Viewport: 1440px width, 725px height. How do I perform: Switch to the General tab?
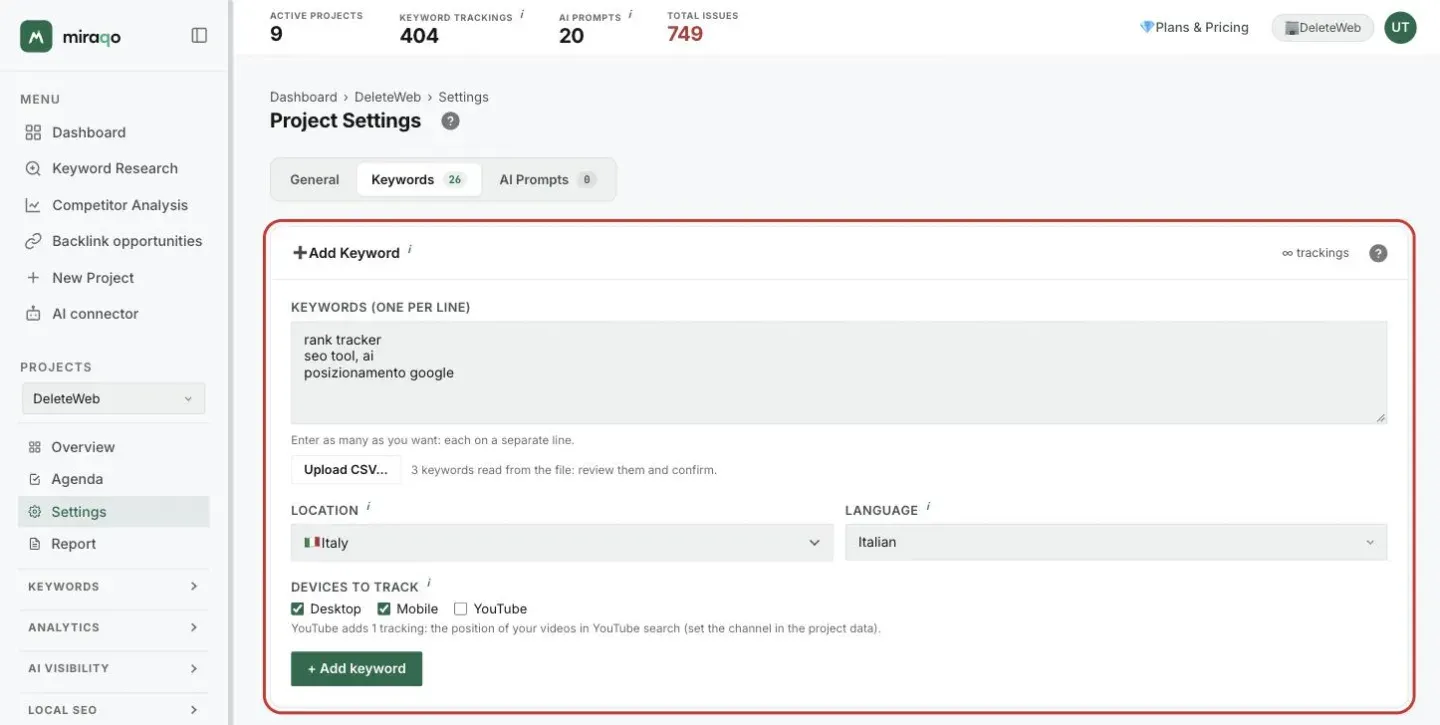coord(315,180)
